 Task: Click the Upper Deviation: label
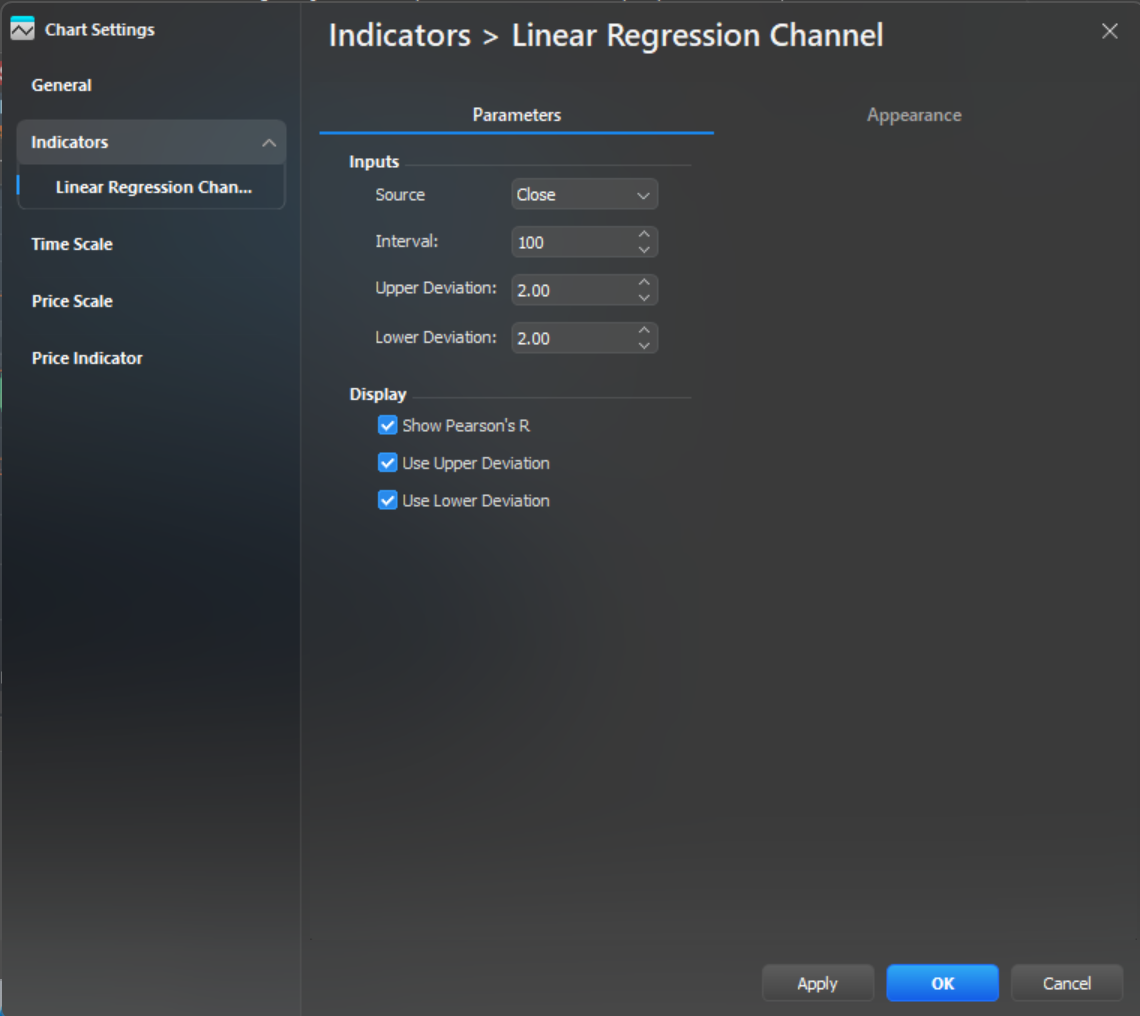[435, 288]
